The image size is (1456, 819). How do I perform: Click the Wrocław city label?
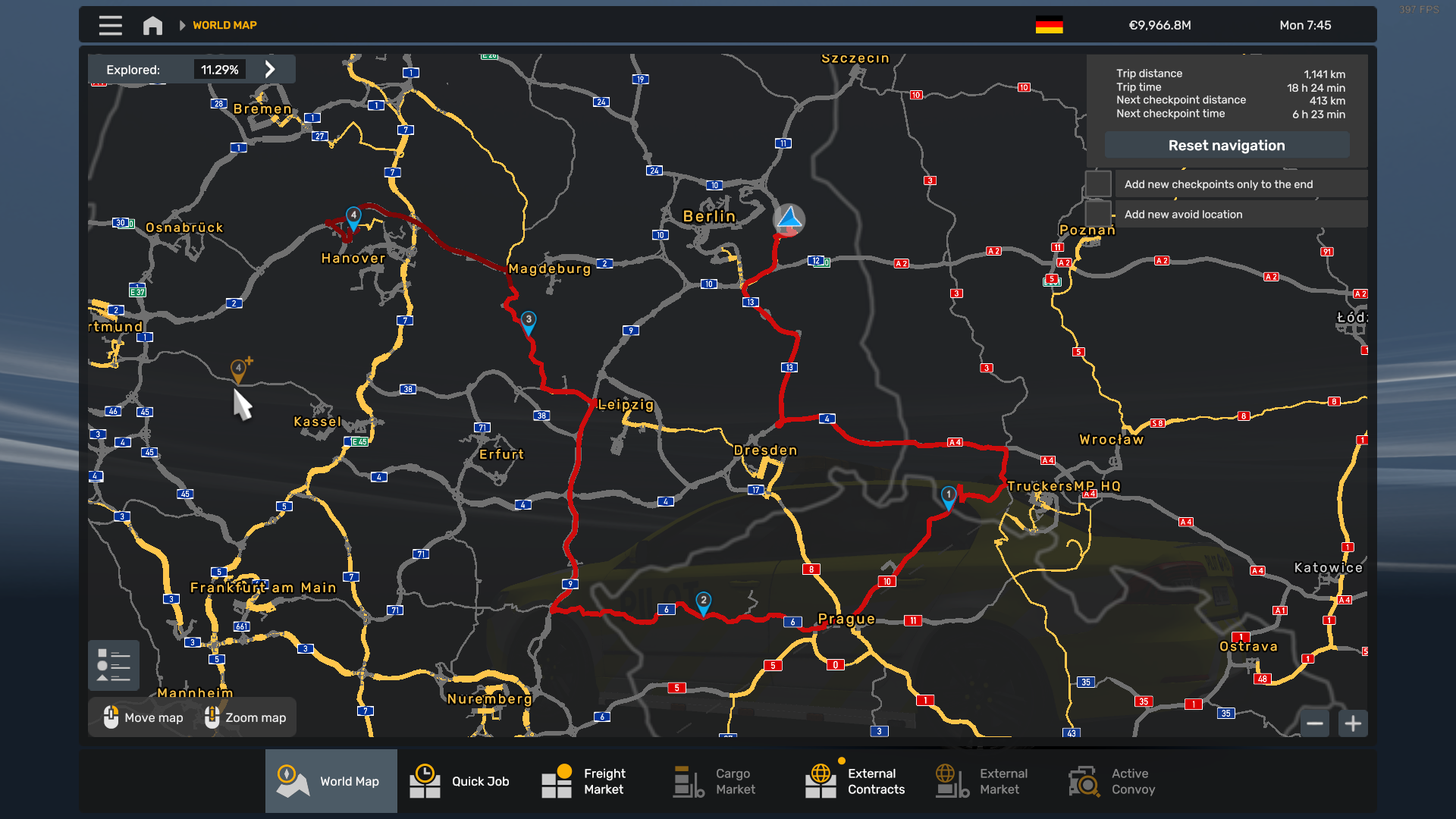(x=1111, y=439)
